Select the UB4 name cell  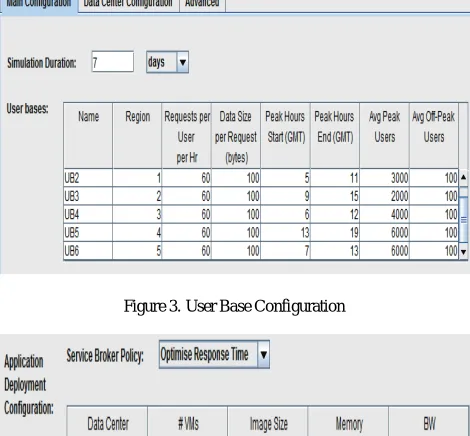[x=88, y=214]
